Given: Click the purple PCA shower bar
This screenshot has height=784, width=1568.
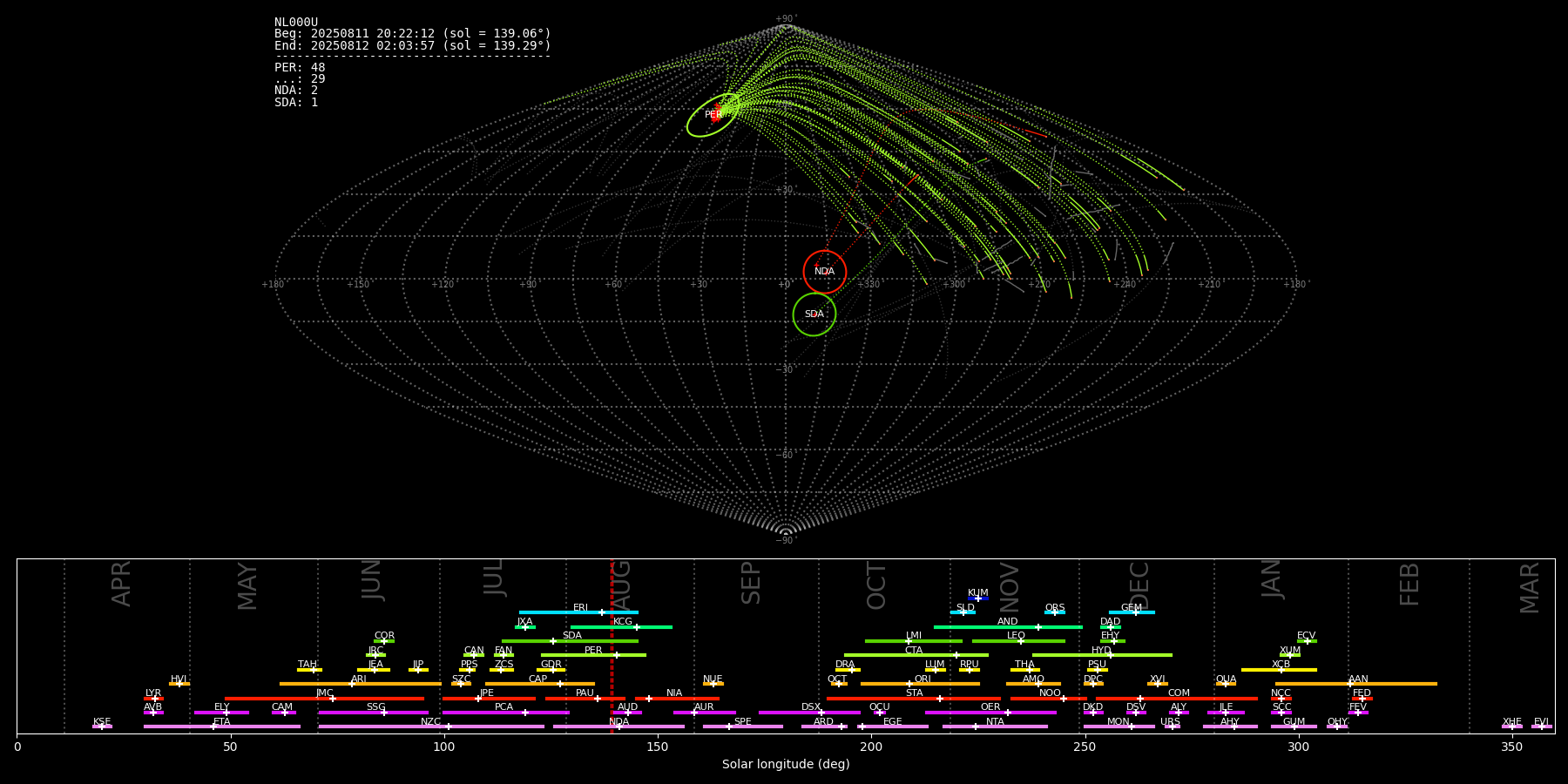Looking at the screenshot, I should pos(505,713).
